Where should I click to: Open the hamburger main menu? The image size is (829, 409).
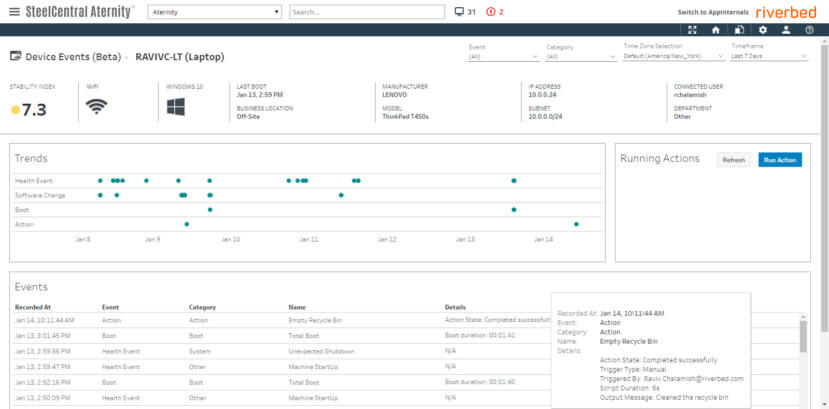tap(15, 12)
